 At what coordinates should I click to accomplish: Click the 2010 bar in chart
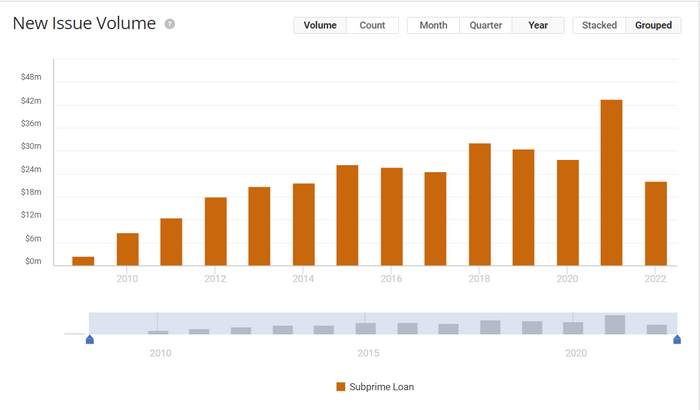tap(128, 249)
